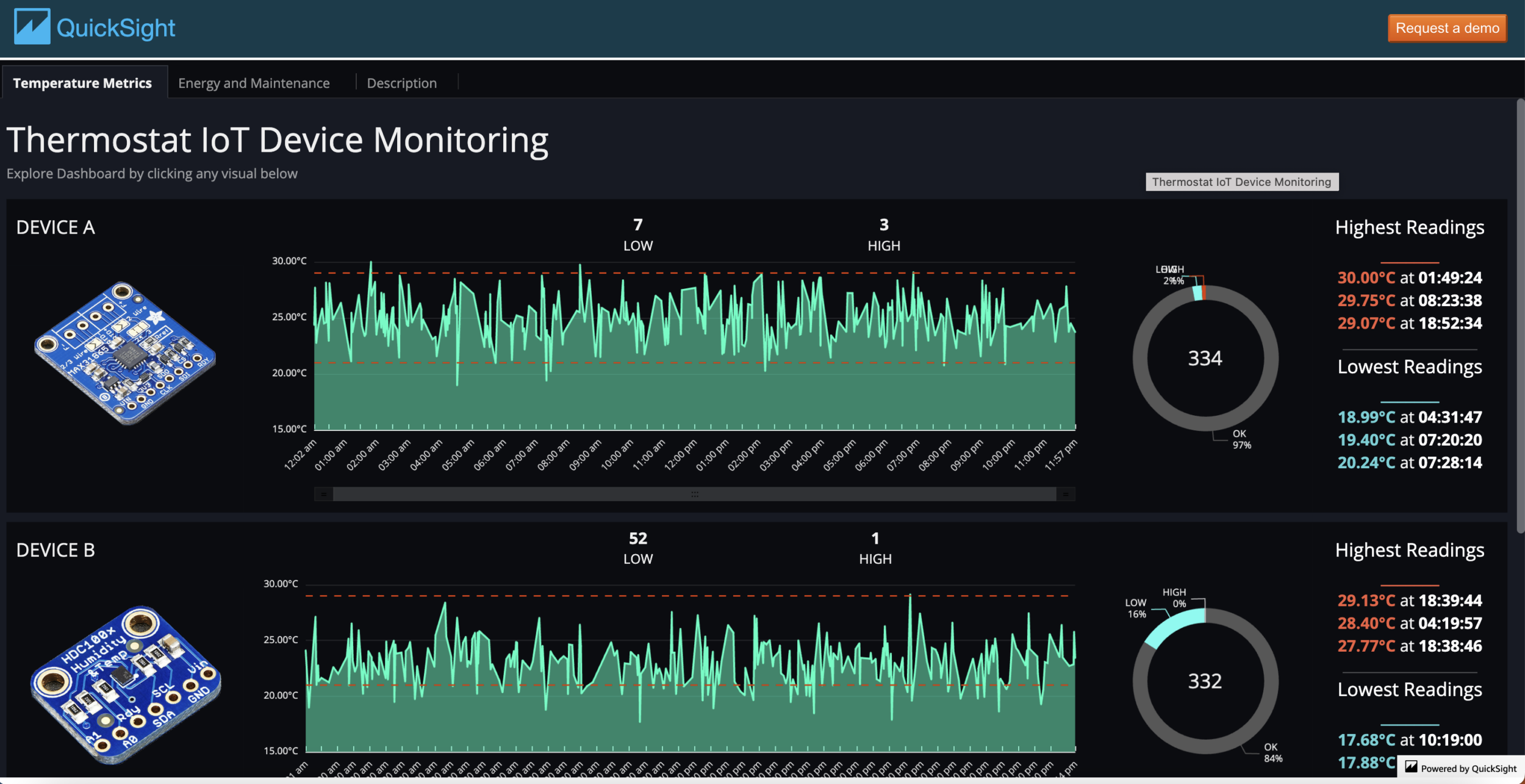Click the Device B HDC100x sensor image

coord(125,684)
